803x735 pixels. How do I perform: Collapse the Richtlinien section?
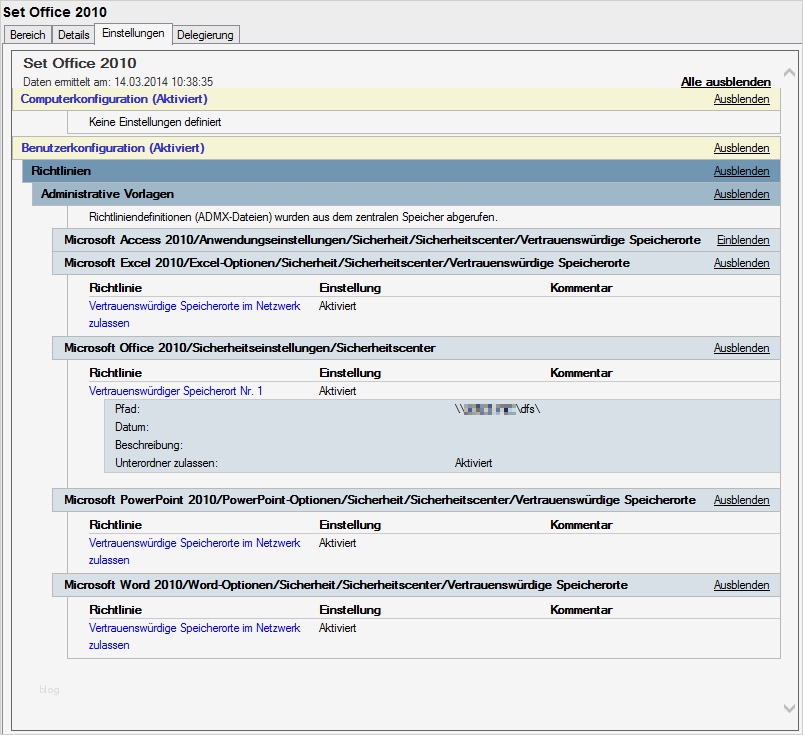click(x=741, y=170)
